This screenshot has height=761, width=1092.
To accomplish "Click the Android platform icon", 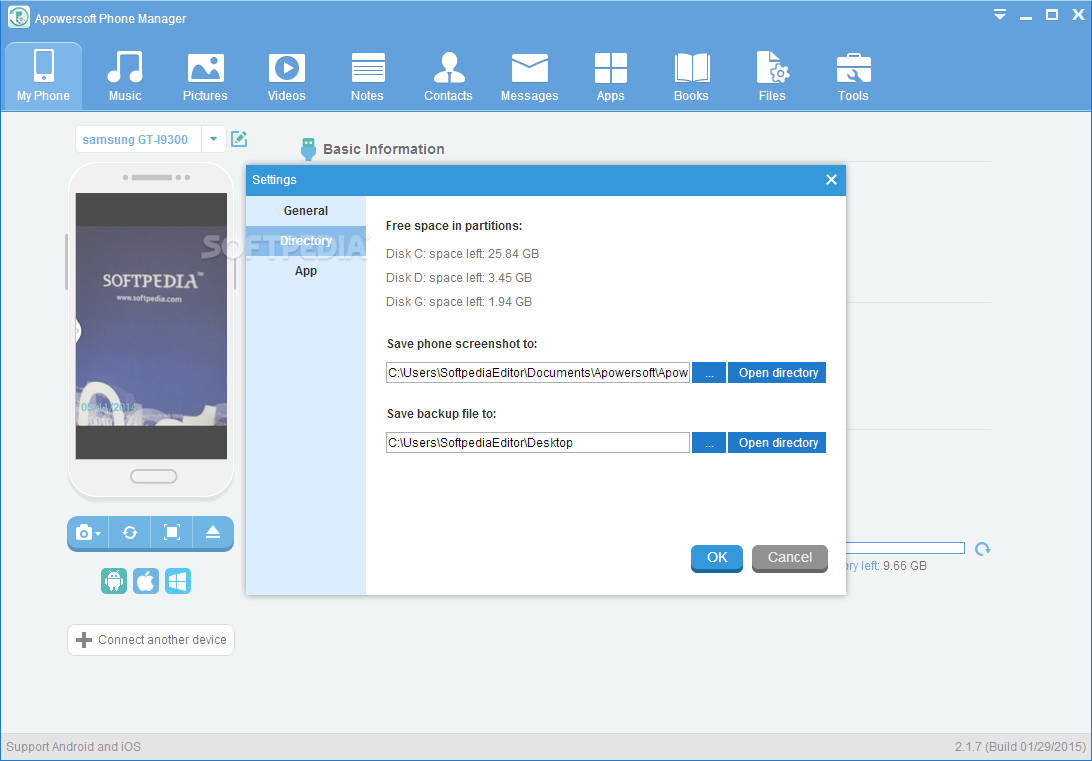I will pyautogui.click(x=114, y=581).
